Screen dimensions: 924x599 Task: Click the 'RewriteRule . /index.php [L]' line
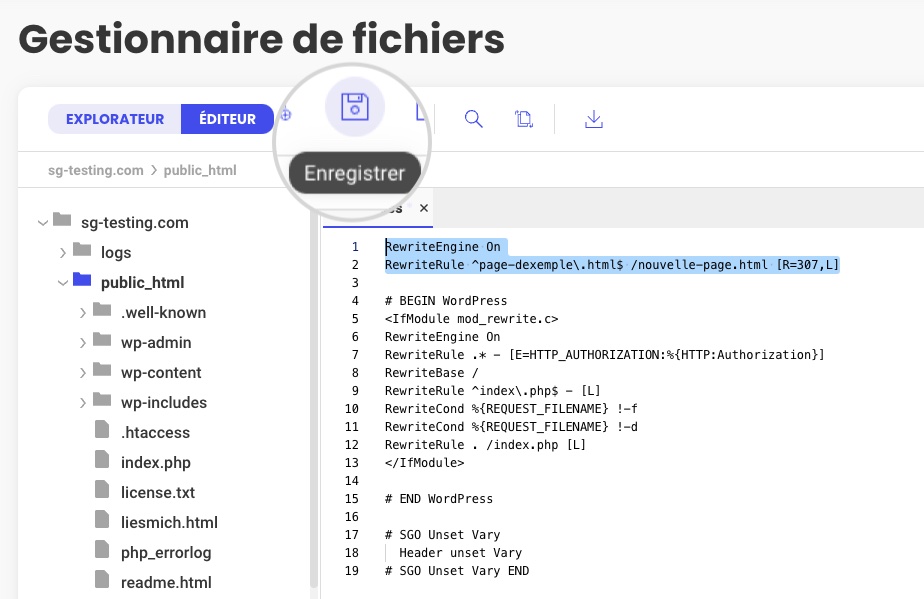485,445
